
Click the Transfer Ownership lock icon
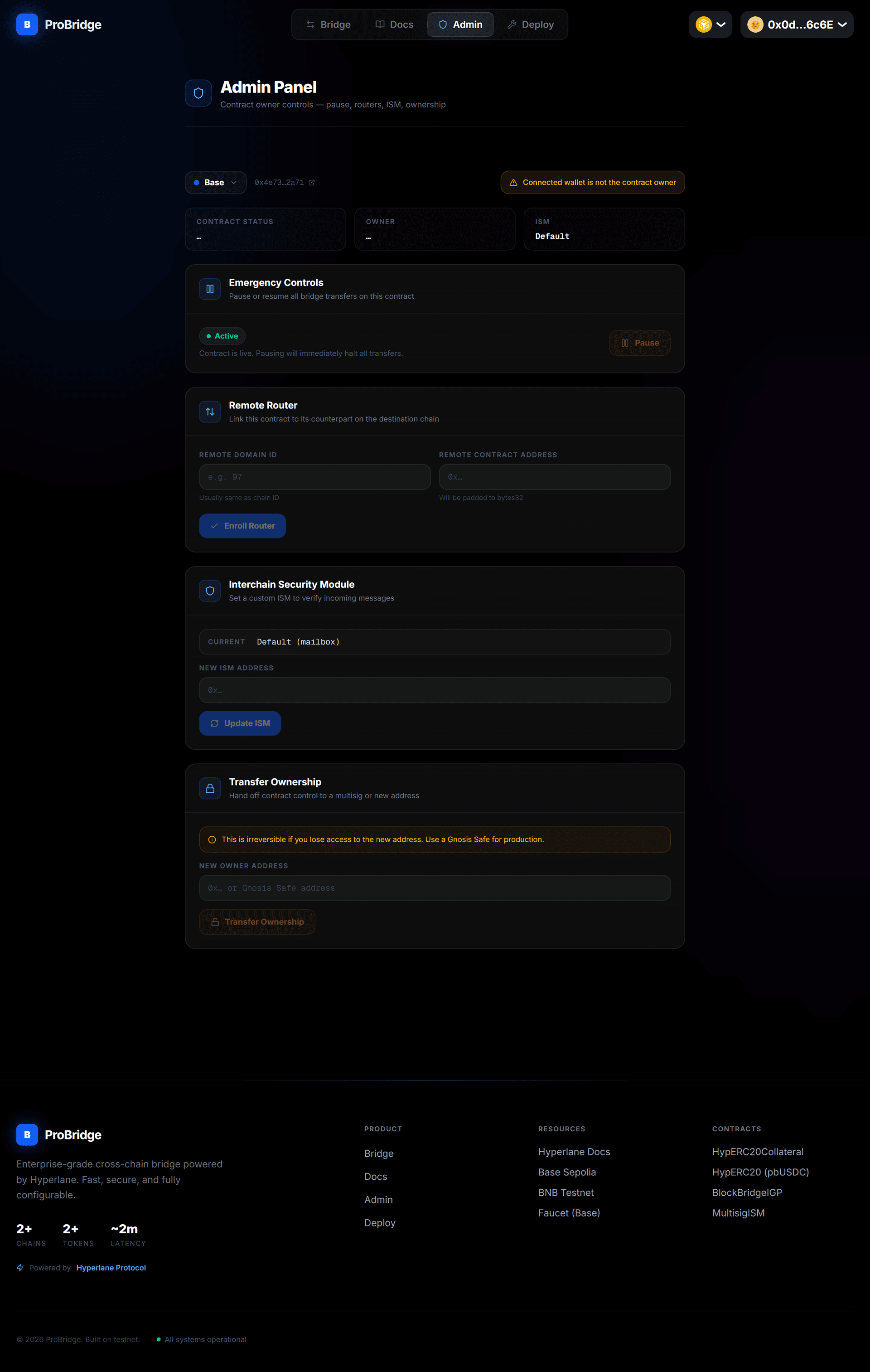[210, 789]
